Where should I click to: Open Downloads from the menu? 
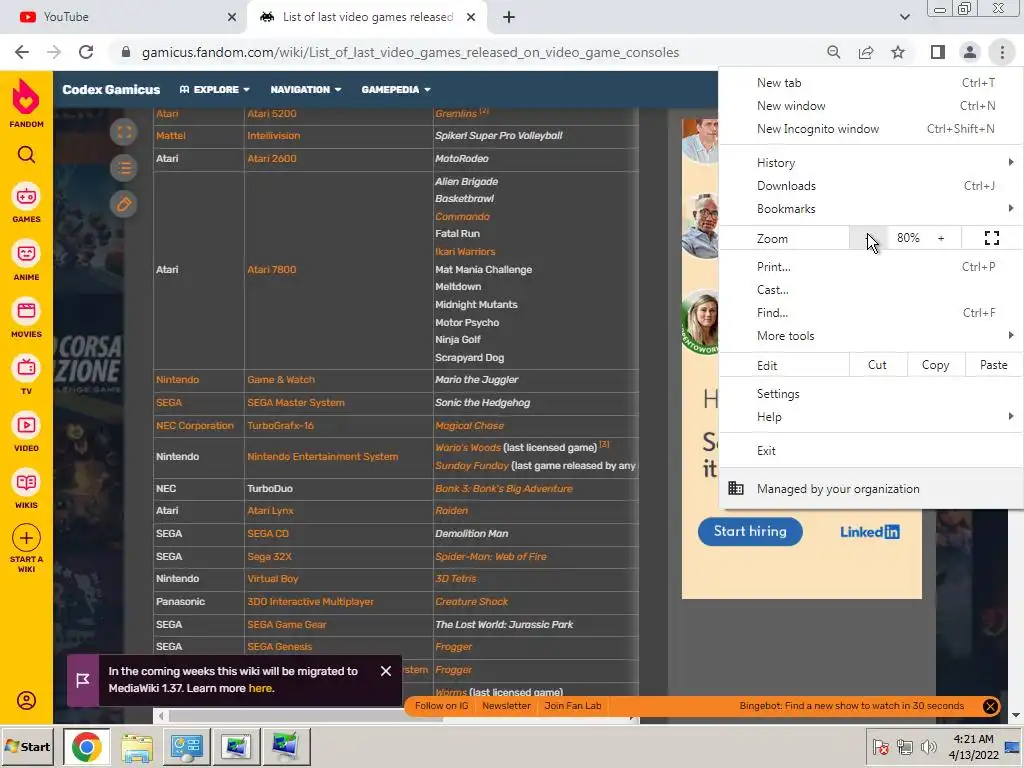[x=871, y=186]
